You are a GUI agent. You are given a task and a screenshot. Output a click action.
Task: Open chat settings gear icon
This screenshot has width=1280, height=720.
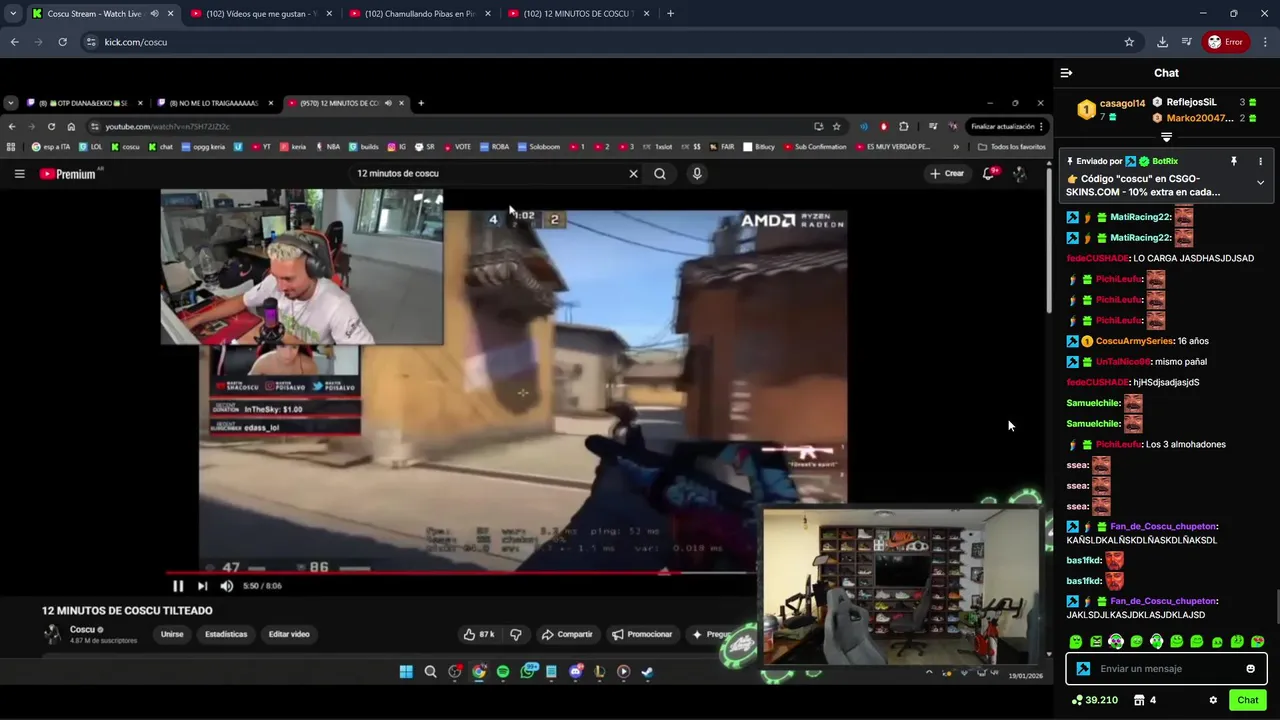click(x=1213, y=700)
